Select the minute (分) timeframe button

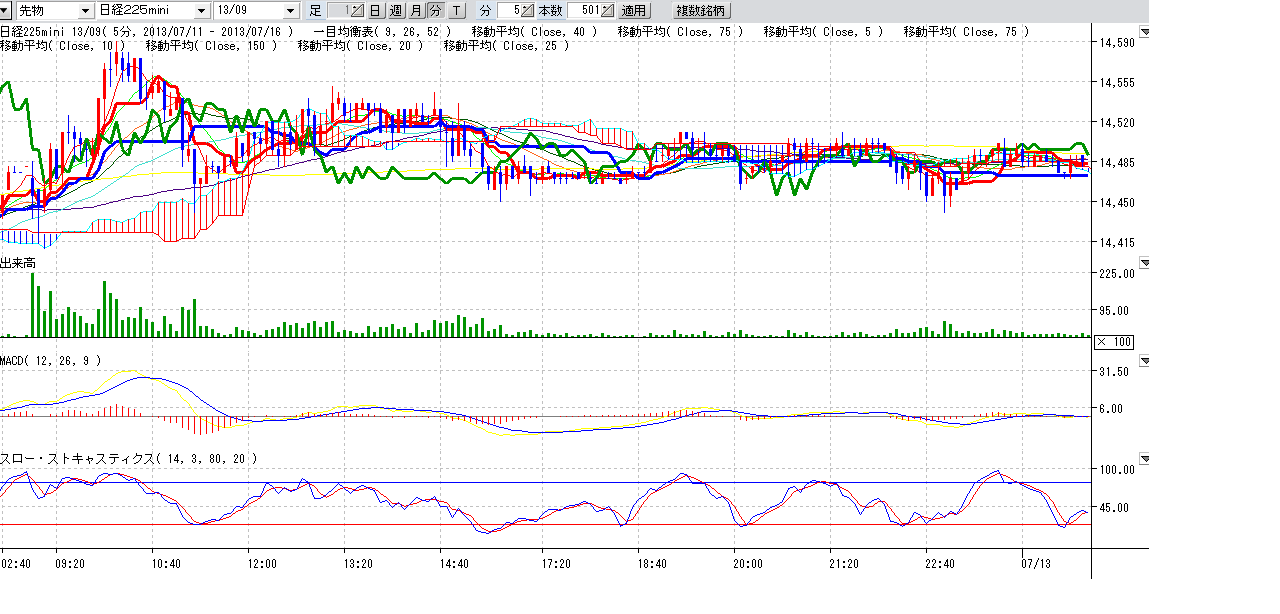pos(435,10)
